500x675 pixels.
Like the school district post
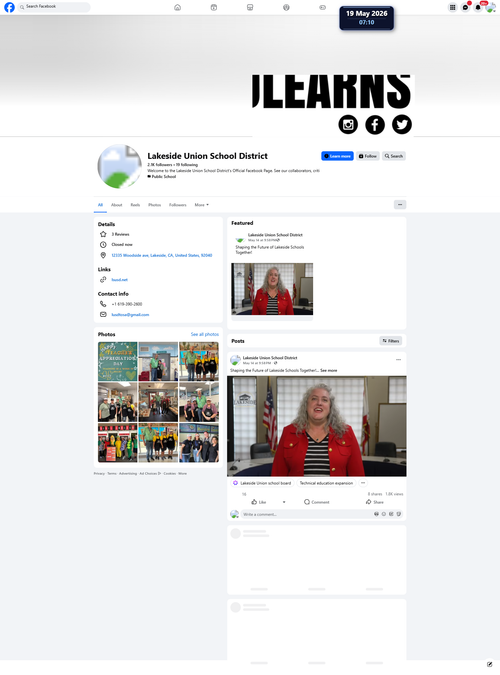coord(259,502)
